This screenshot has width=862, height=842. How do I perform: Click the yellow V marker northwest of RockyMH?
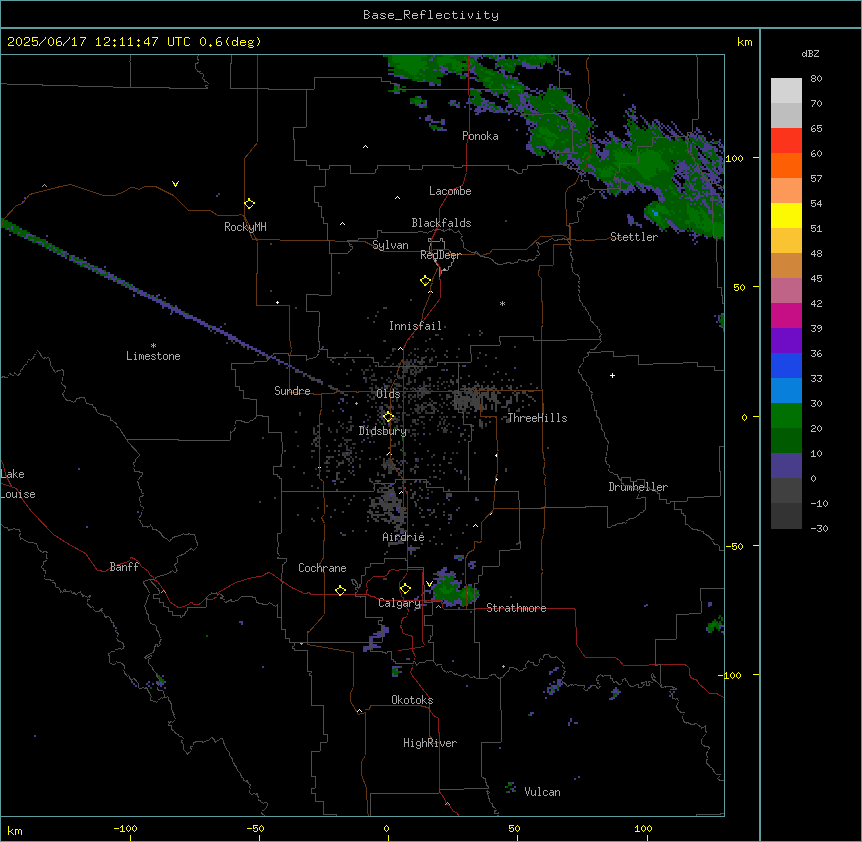tap(175, 184)
